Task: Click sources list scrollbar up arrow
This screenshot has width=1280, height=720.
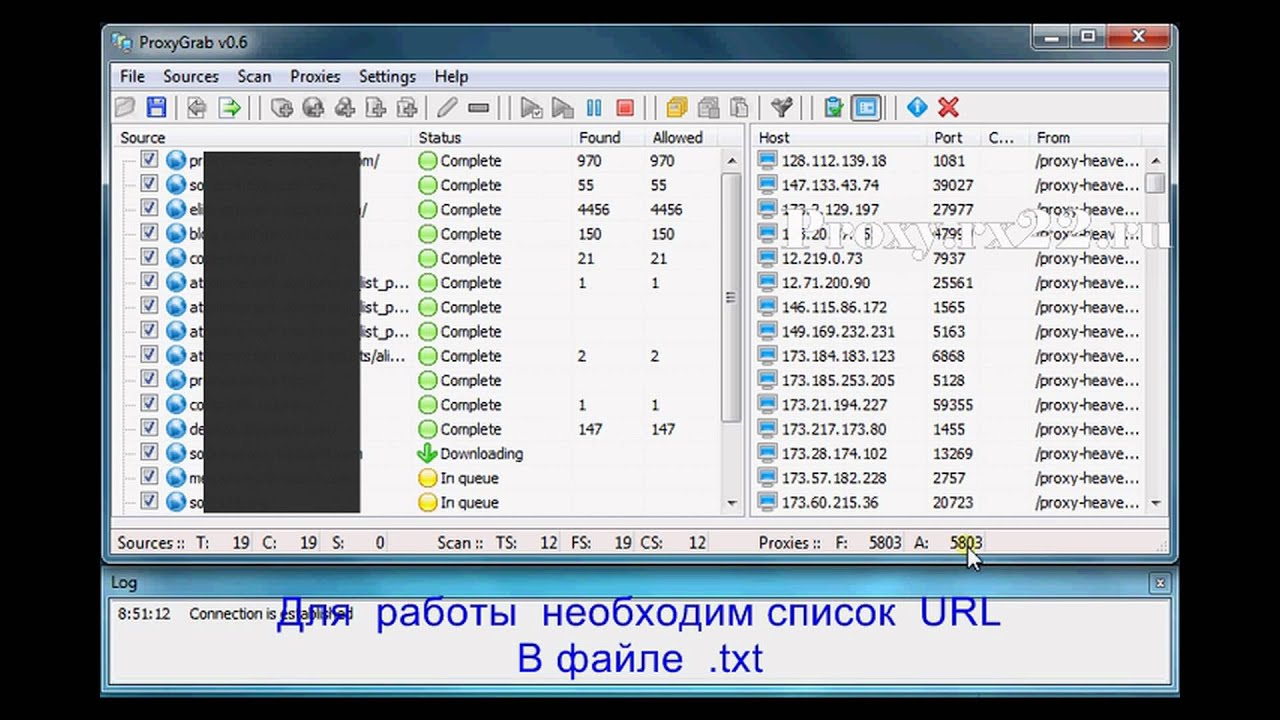Action: [x=732, y=160]
